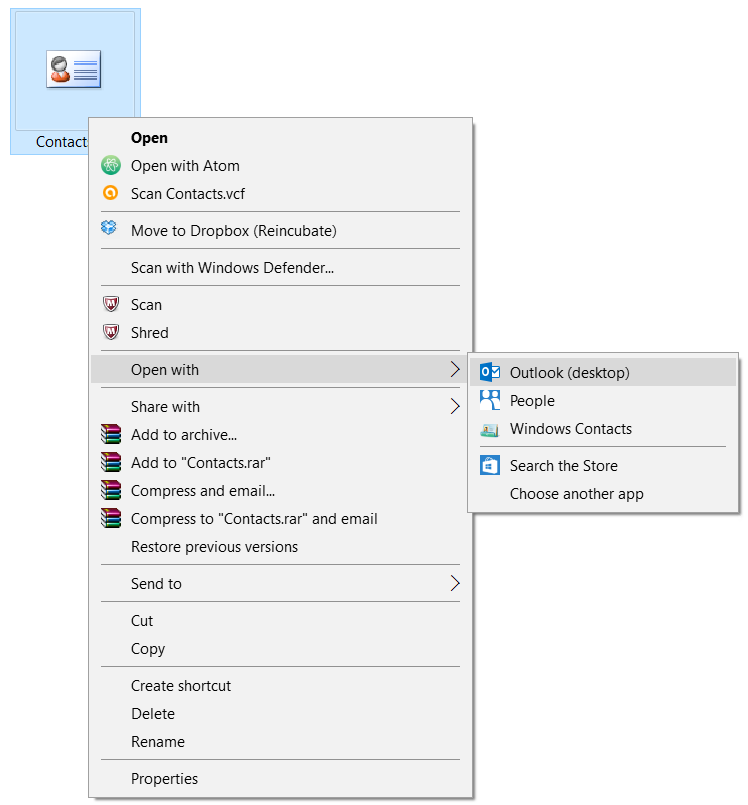Click the McAfee shield icon next to Shred
The width and height of the screenshot is (748, 805).
click(x=111, y=332)
